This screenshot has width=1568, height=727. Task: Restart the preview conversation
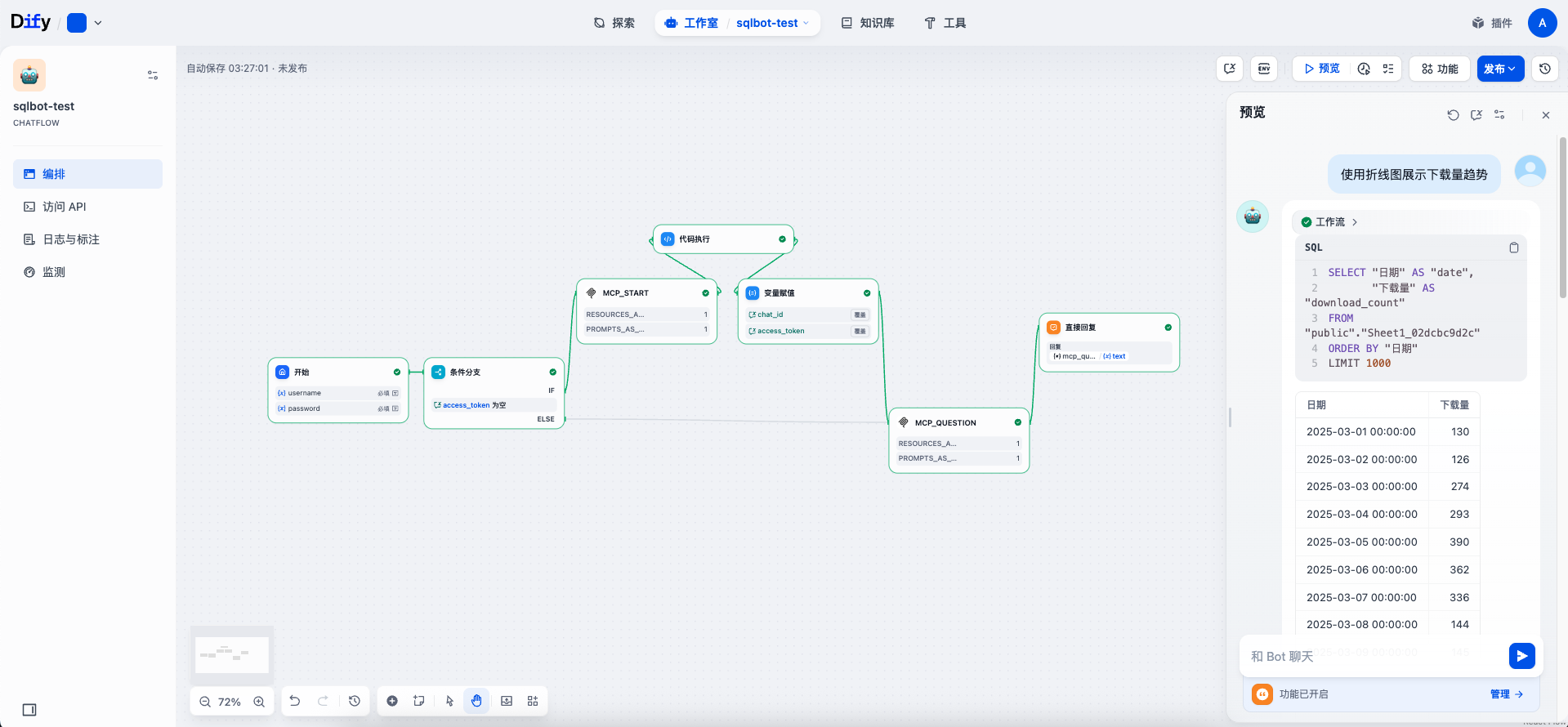point(1453,115)
